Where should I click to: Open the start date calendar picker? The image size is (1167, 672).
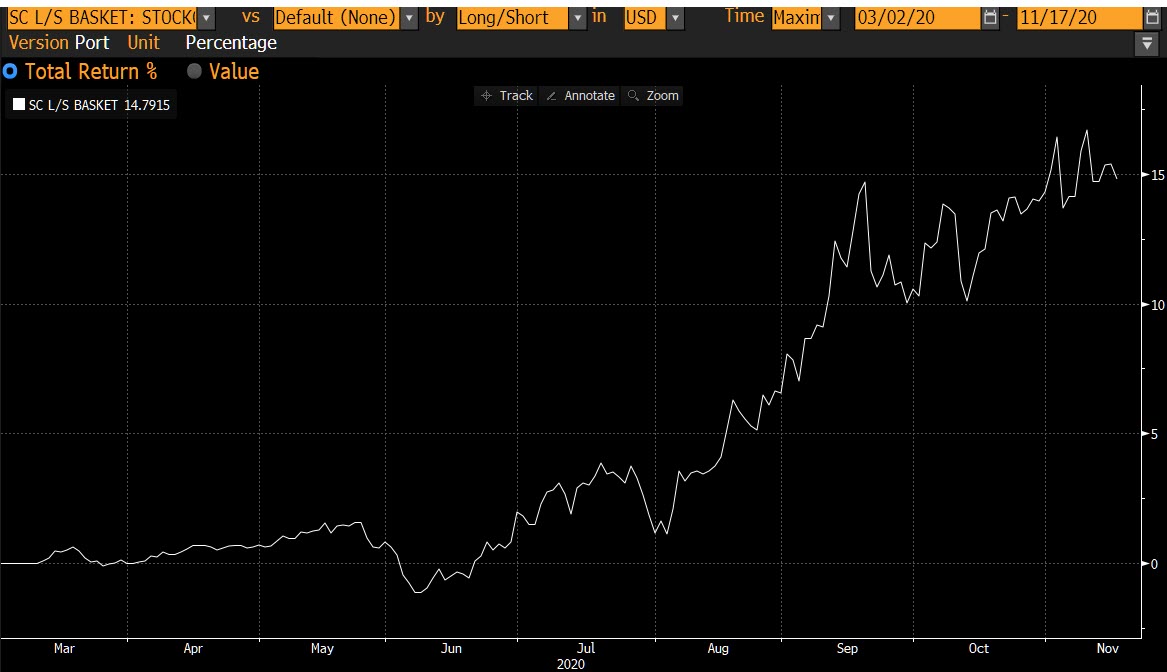click(x=990, y=18)
